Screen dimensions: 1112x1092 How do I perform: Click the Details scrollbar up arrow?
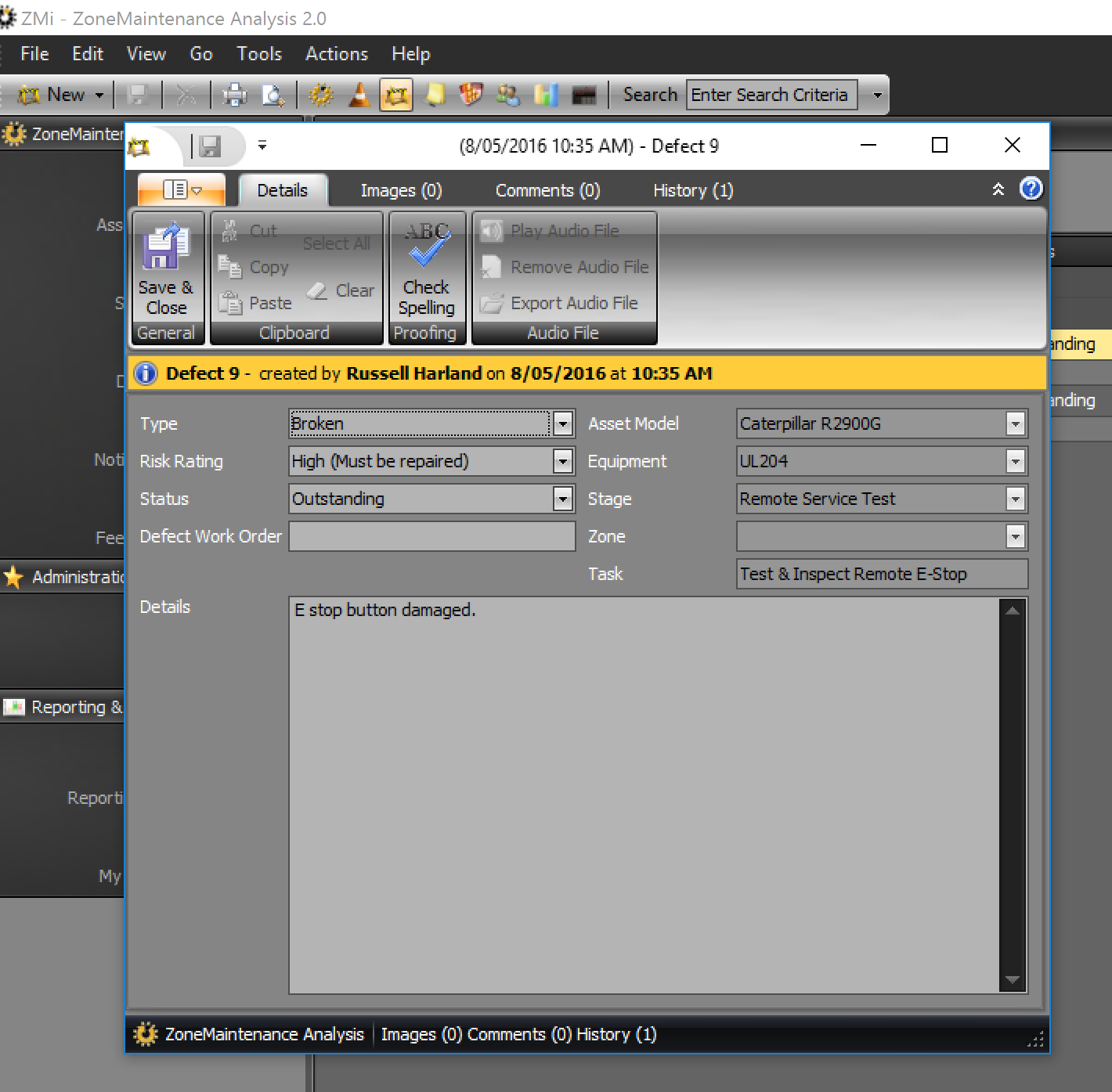tap(1013, 611)
